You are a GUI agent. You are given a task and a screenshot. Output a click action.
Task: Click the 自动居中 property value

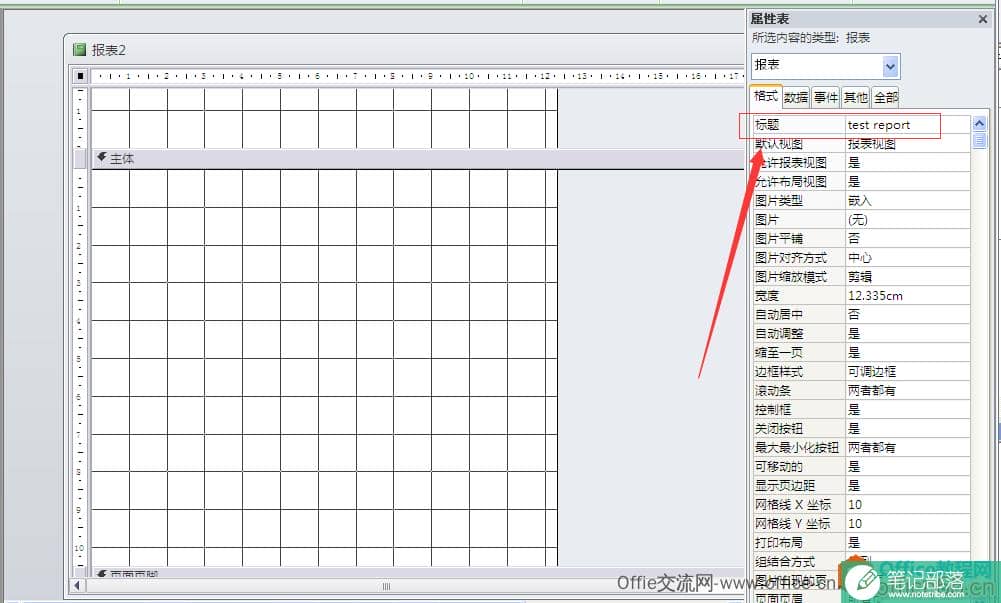pos(907,315)
